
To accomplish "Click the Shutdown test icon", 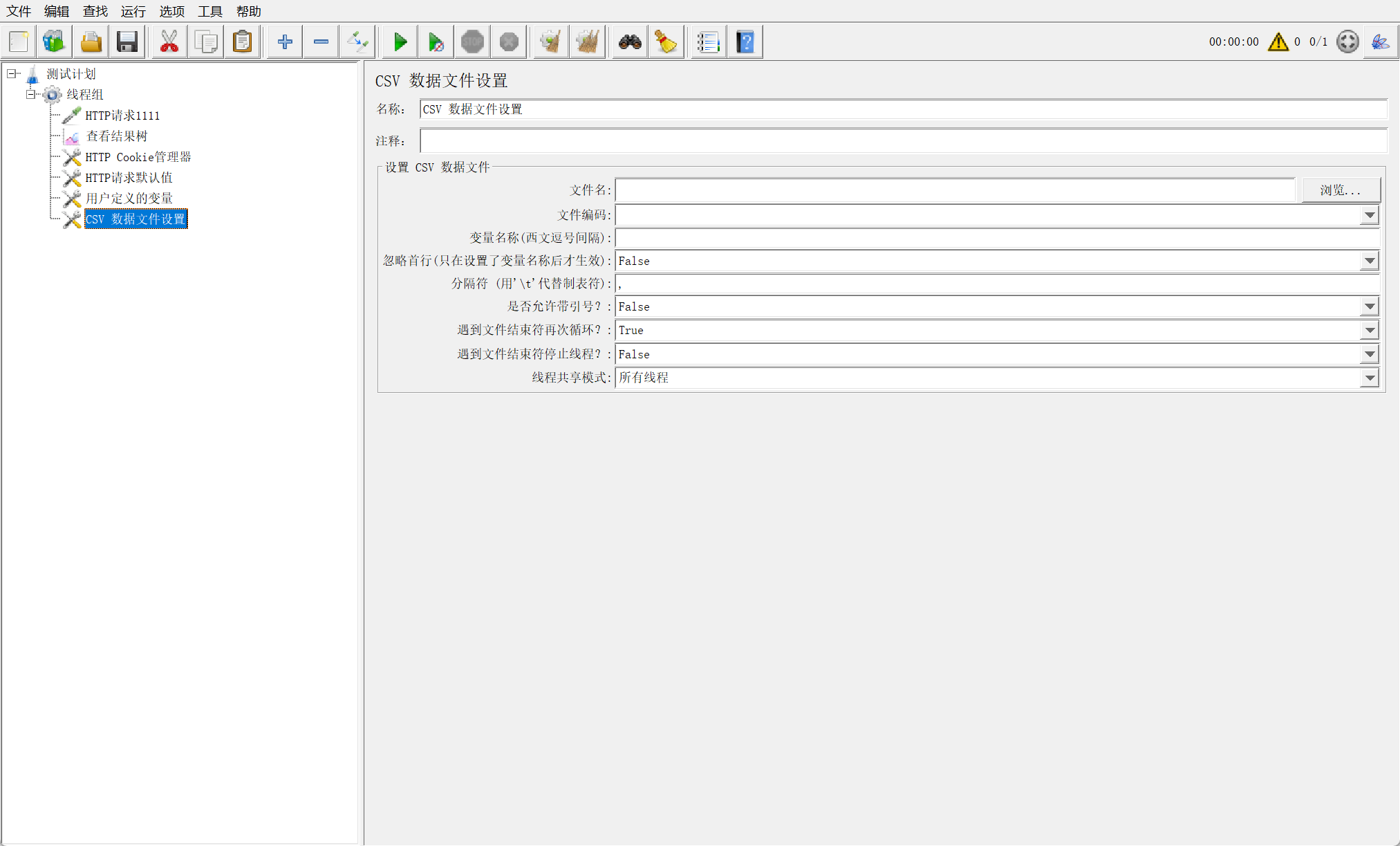I will (510, 42).
